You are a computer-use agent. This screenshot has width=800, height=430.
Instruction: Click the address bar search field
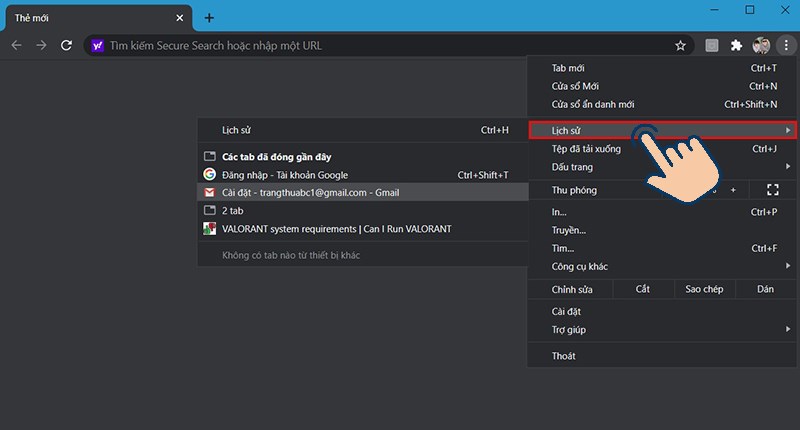coord(380,45)
